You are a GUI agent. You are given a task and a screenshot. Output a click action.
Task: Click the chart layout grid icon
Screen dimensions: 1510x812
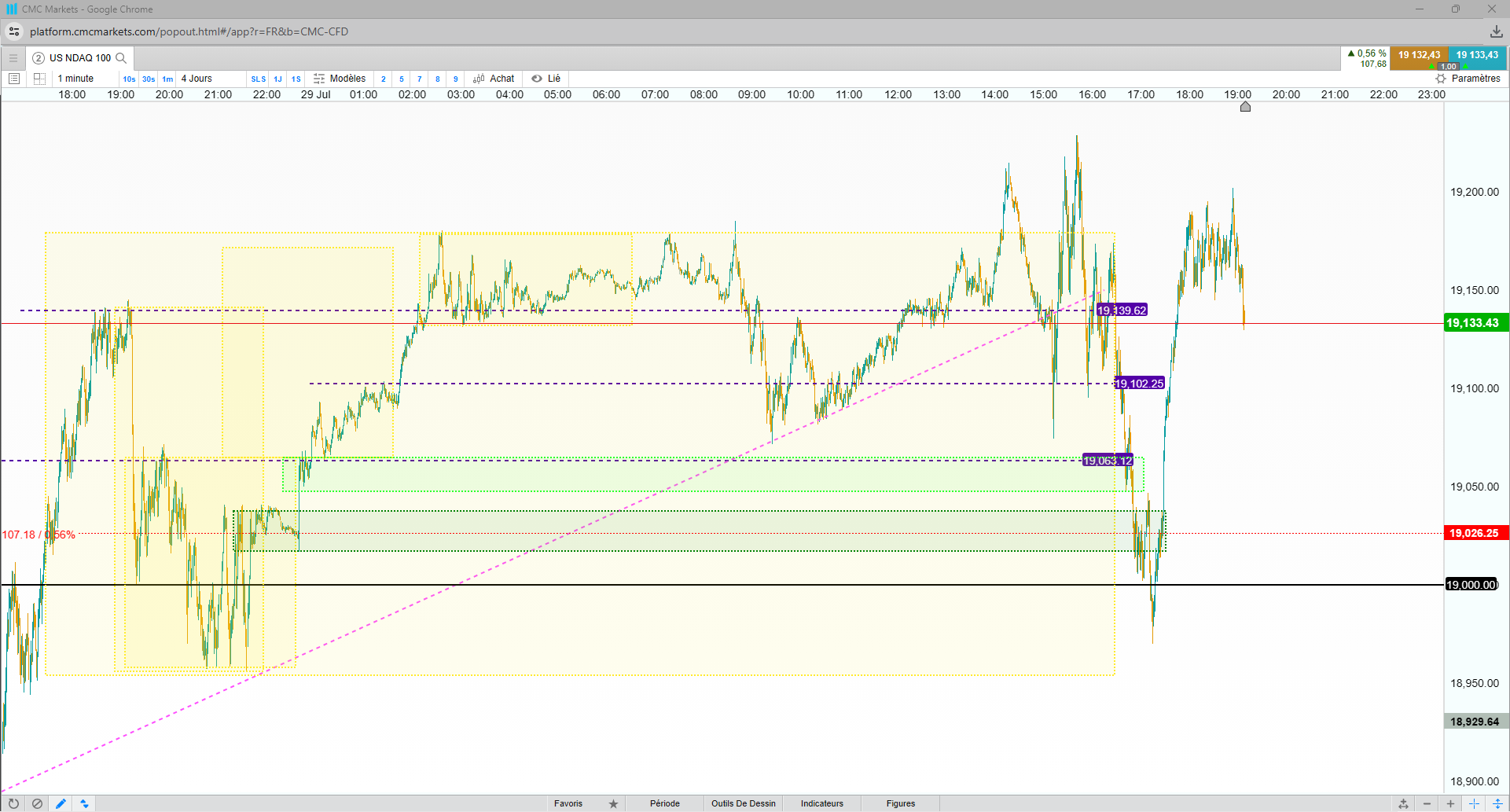tap(39, 79)
